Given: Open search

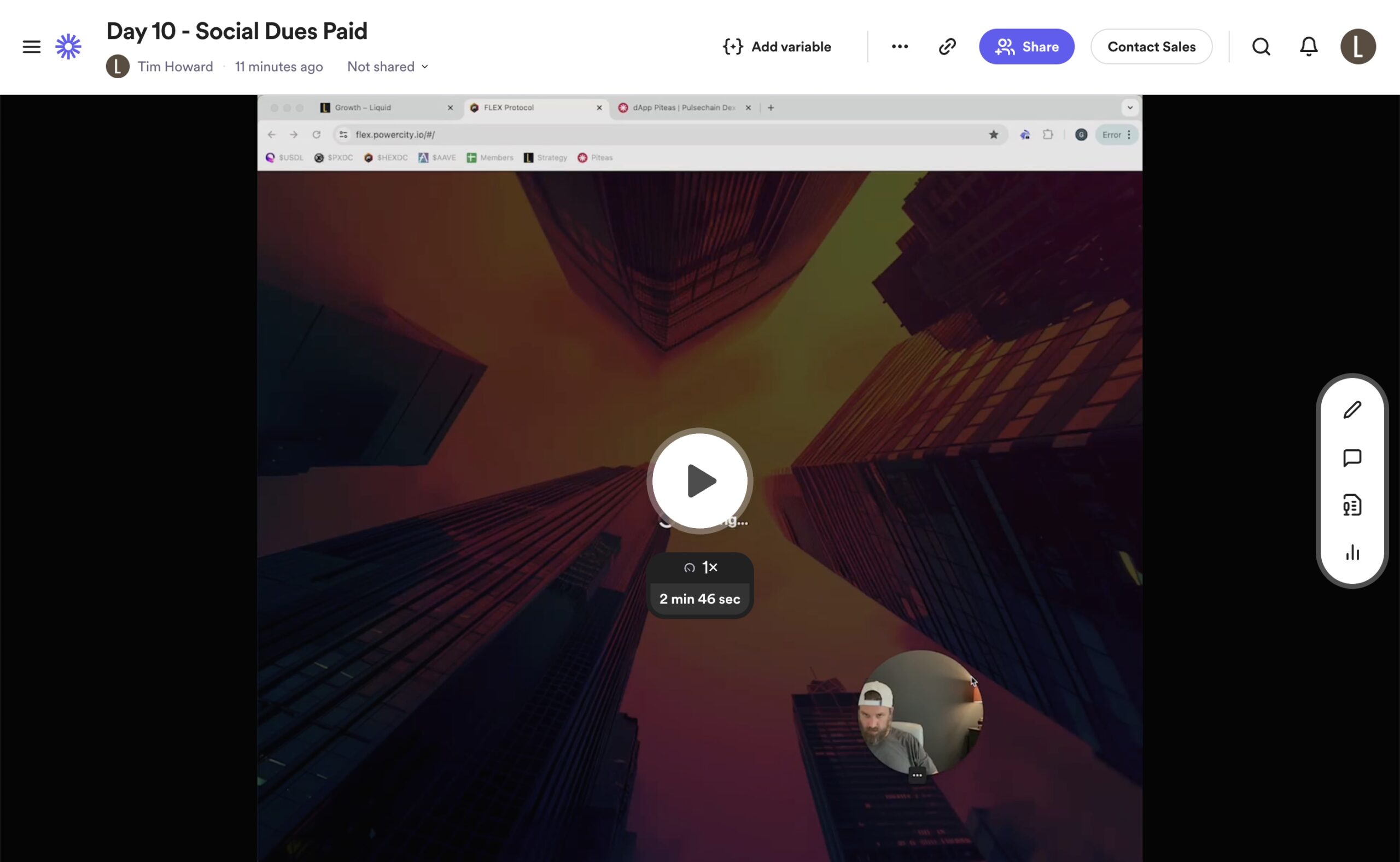Looking at the screenshot, I should click(1261, 47).
